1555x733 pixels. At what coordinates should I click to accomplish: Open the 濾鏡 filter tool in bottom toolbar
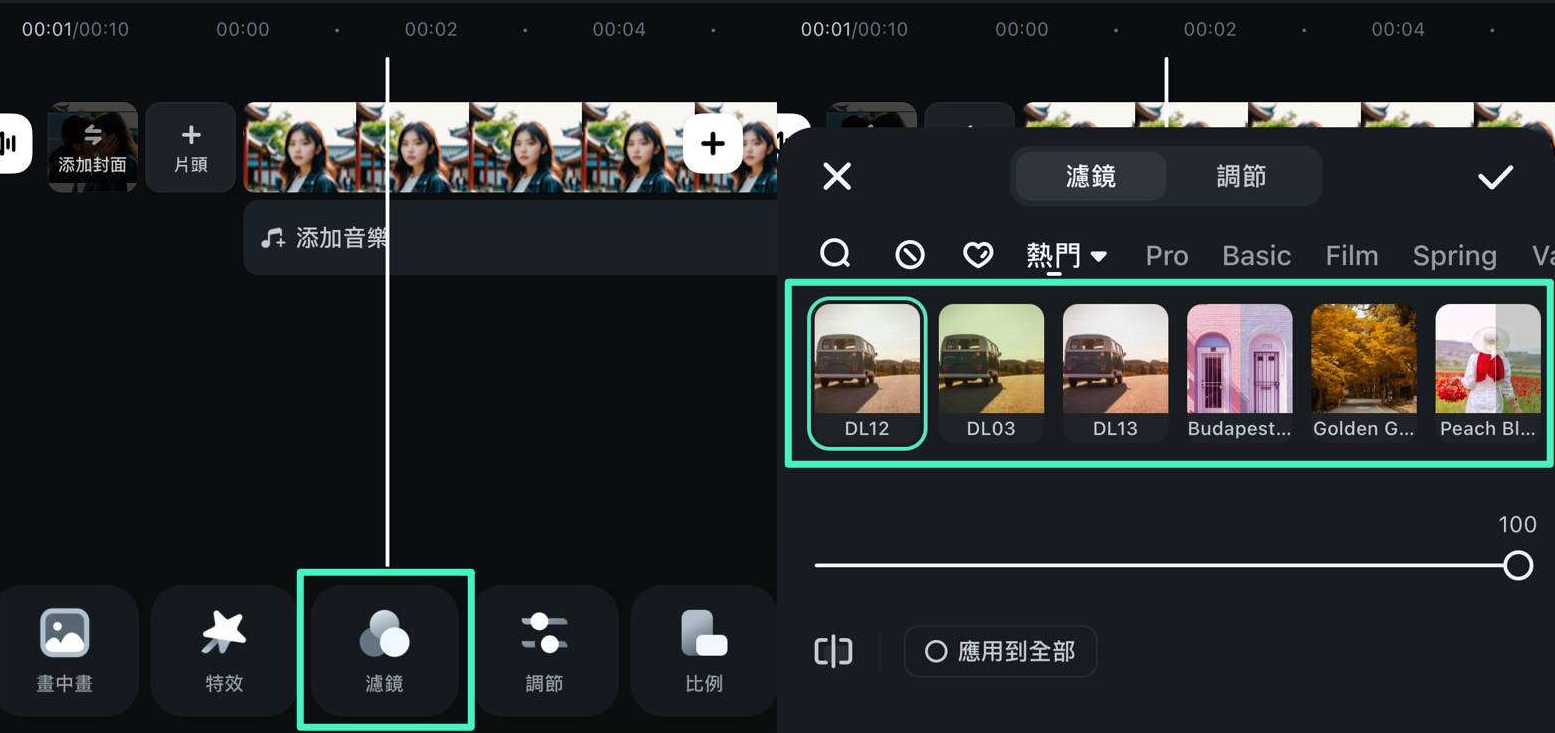[385, 651]
